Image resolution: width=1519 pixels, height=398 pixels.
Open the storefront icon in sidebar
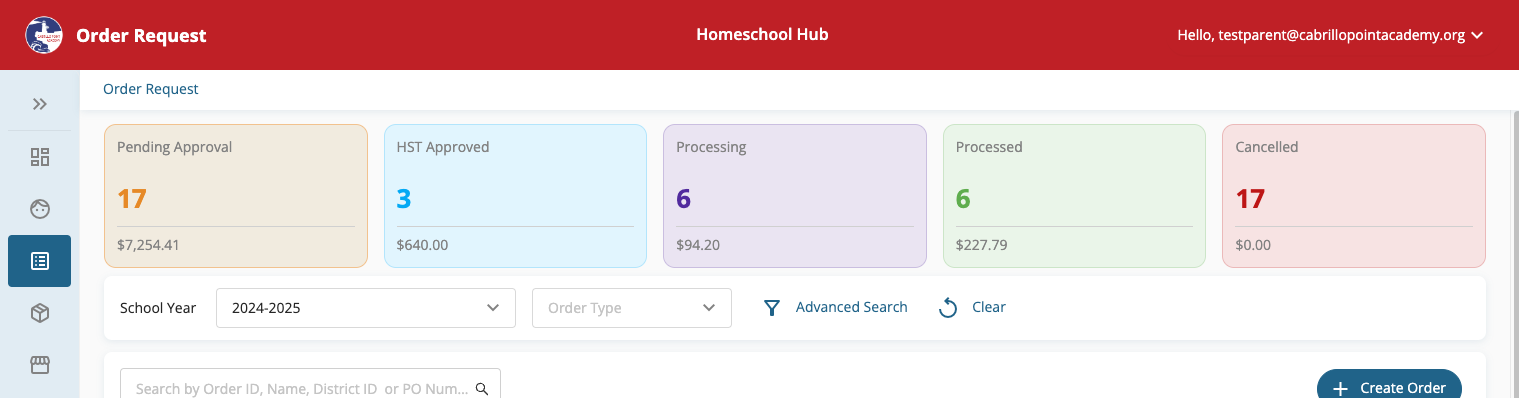click(x=40, y=365)
